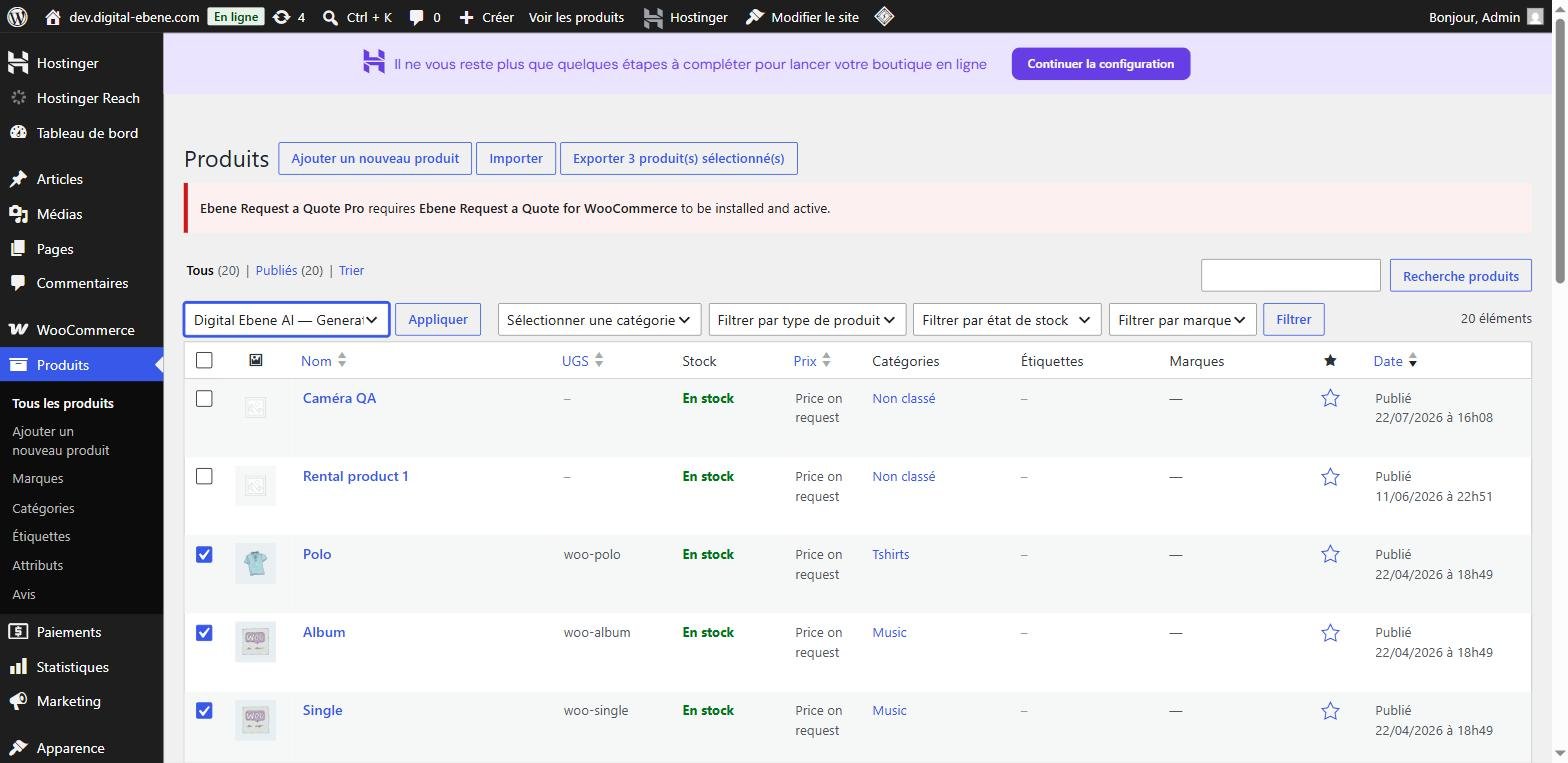Click Continuer la configuration
The height and width of the screenshot is (763, 1568).
pos(1101,64)
